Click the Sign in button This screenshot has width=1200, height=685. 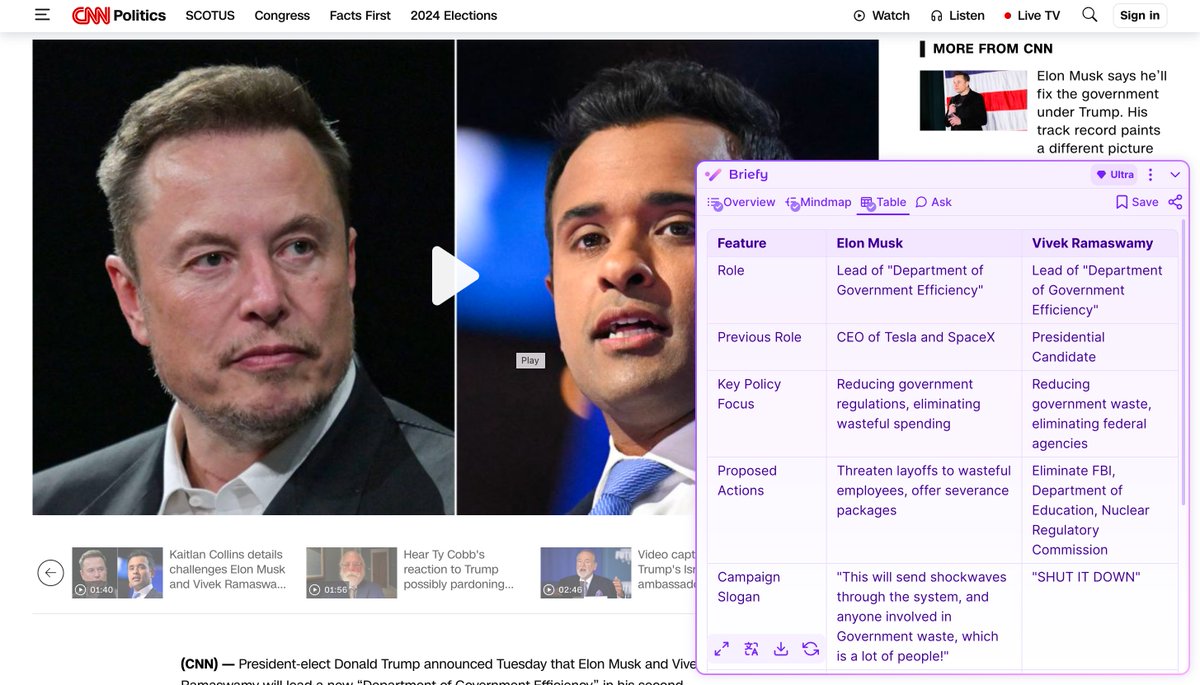pos(1139,15)
